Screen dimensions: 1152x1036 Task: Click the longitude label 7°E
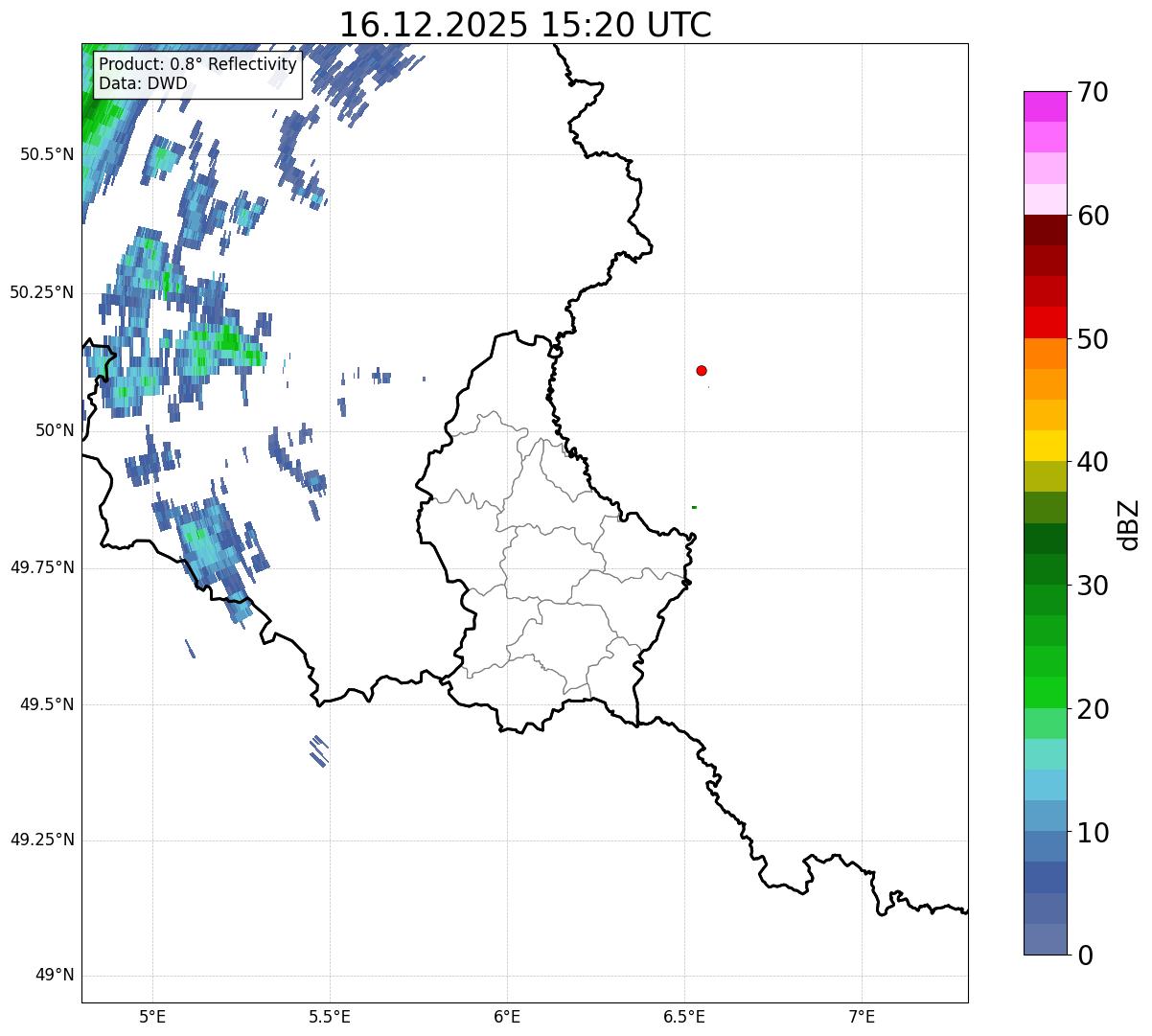862,1016
